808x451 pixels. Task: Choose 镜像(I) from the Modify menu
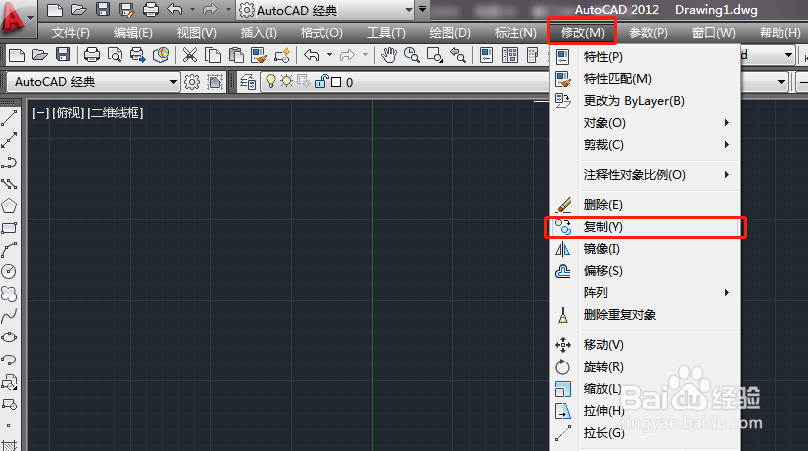tap(644, 249)
